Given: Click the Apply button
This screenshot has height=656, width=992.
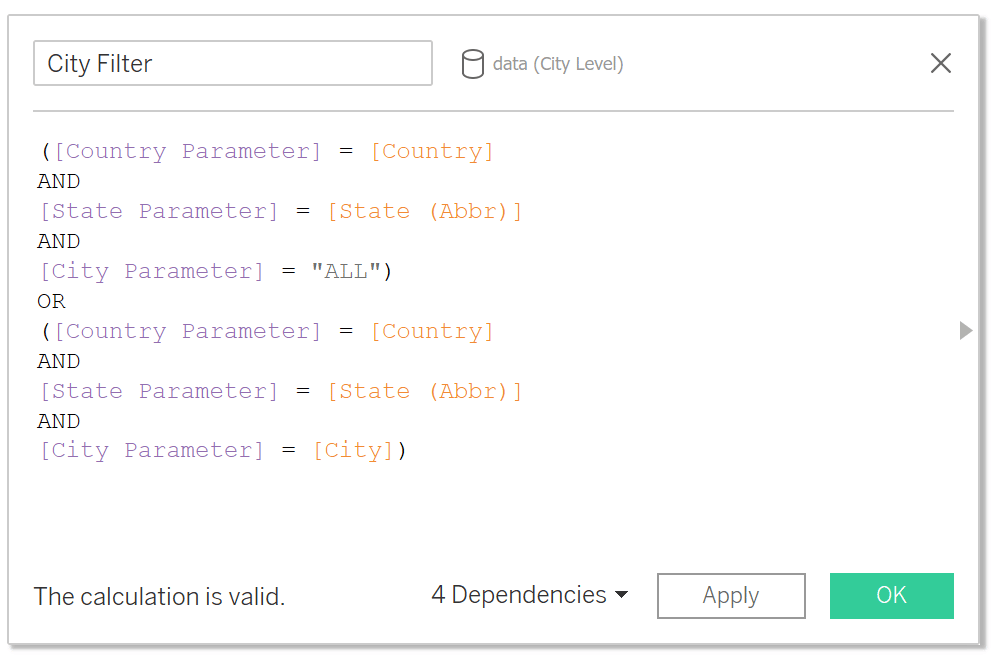Looking at the screenshot, I should 731,596.
